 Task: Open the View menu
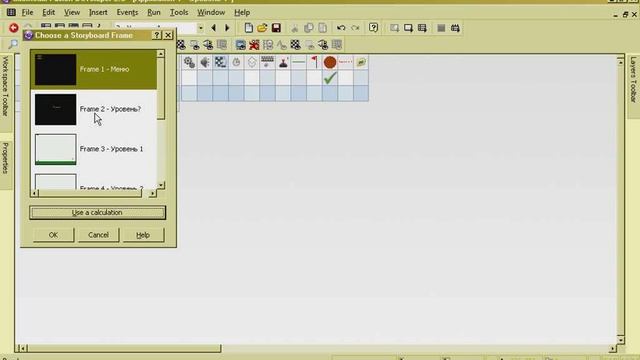72,12
